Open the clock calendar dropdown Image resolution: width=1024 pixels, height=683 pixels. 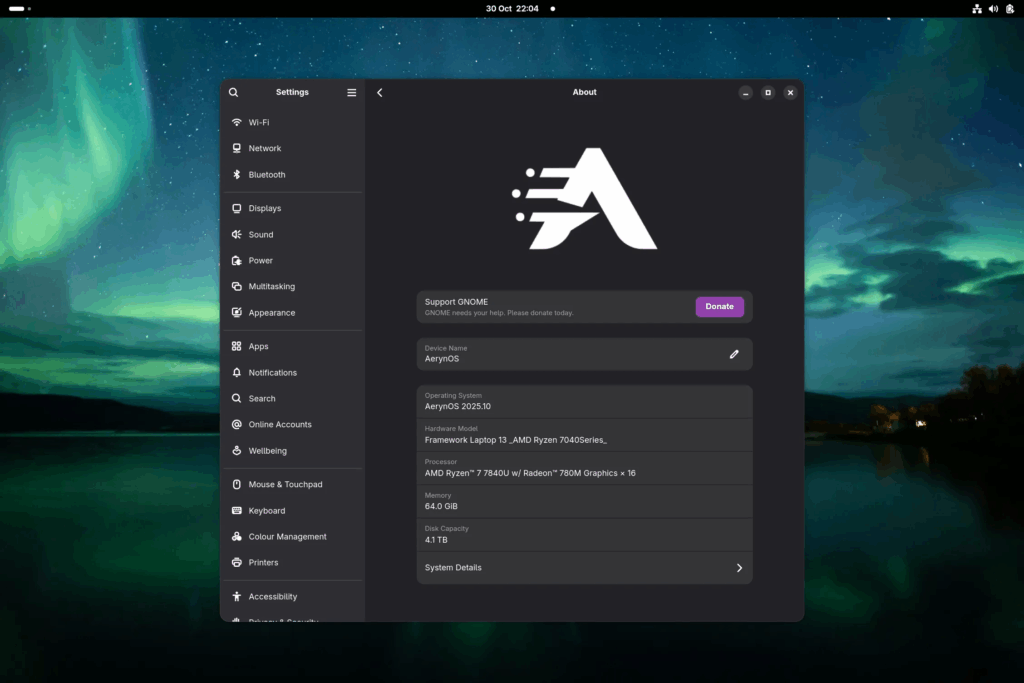point(512,8)
